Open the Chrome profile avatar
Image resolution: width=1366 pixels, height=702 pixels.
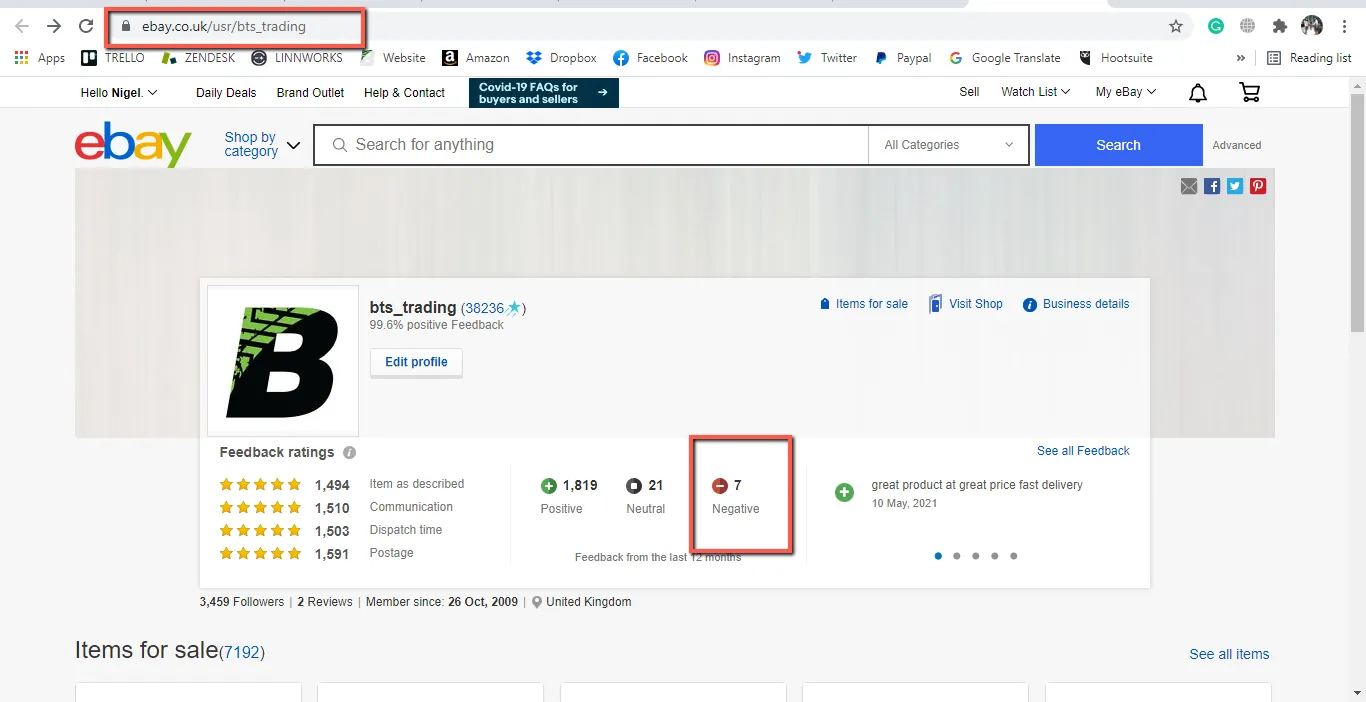(1312, 26)
